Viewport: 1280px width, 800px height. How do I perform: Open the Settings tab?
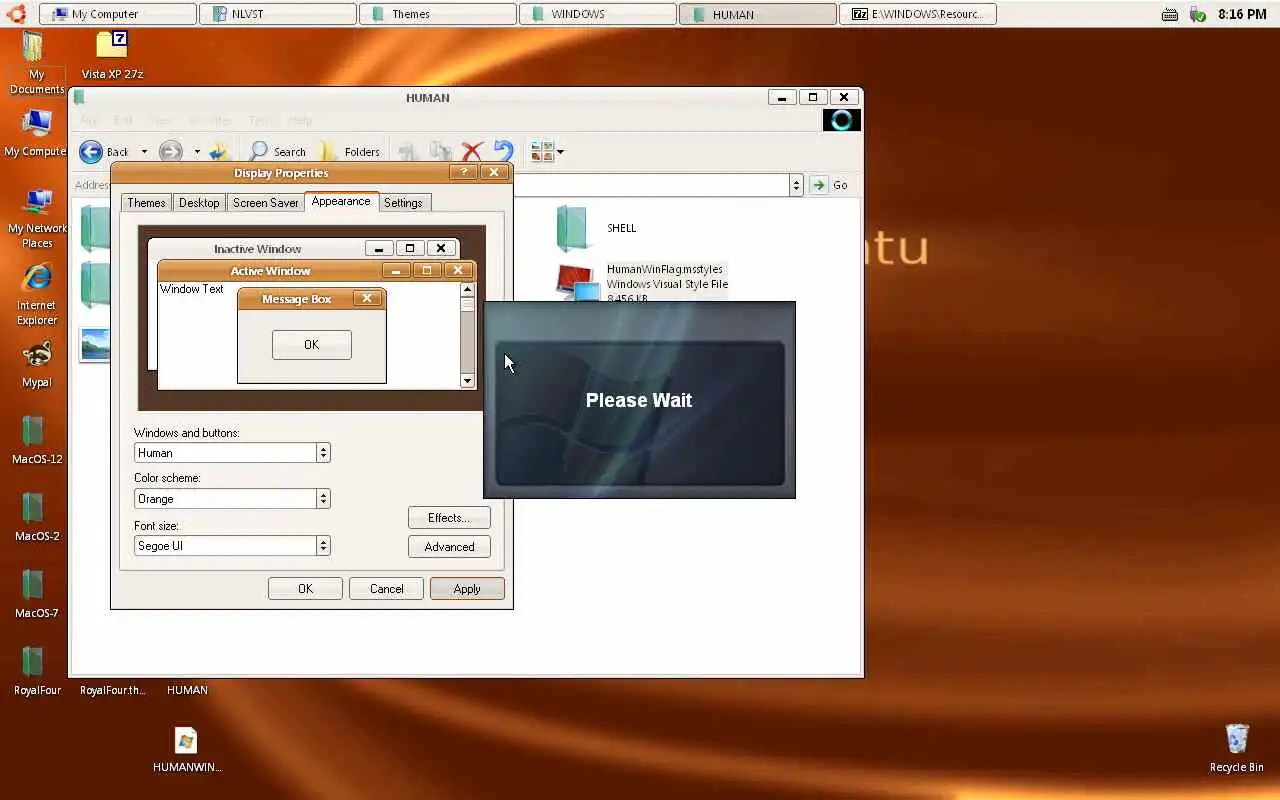pos(403,203)
